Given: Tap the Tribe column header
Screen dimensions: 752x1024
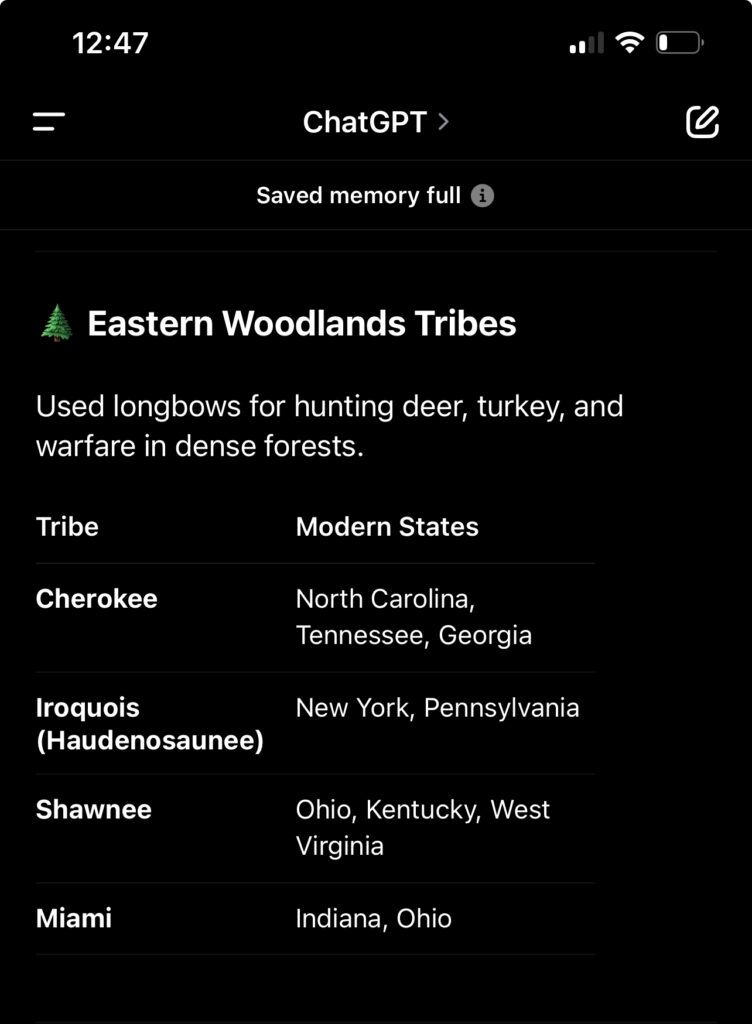Looking at the screenshot, I should click(x=67, y=527).
